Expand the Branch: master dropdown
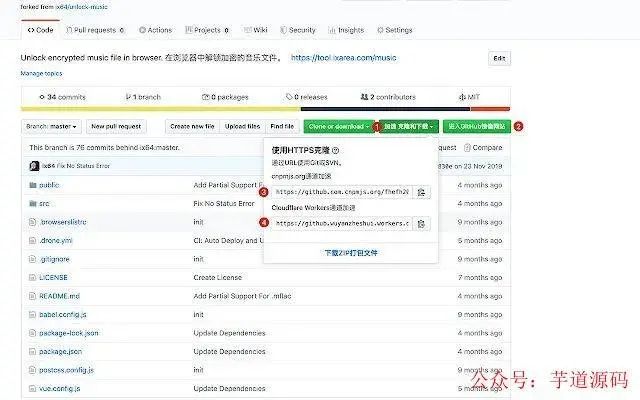The height and width of the screenshot is (400, 640). coord(51,127)
